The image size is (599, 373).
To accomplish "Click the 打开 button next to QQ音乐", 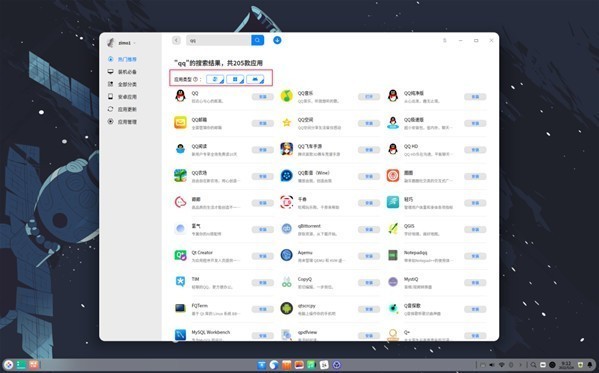I will coord(369,97).
